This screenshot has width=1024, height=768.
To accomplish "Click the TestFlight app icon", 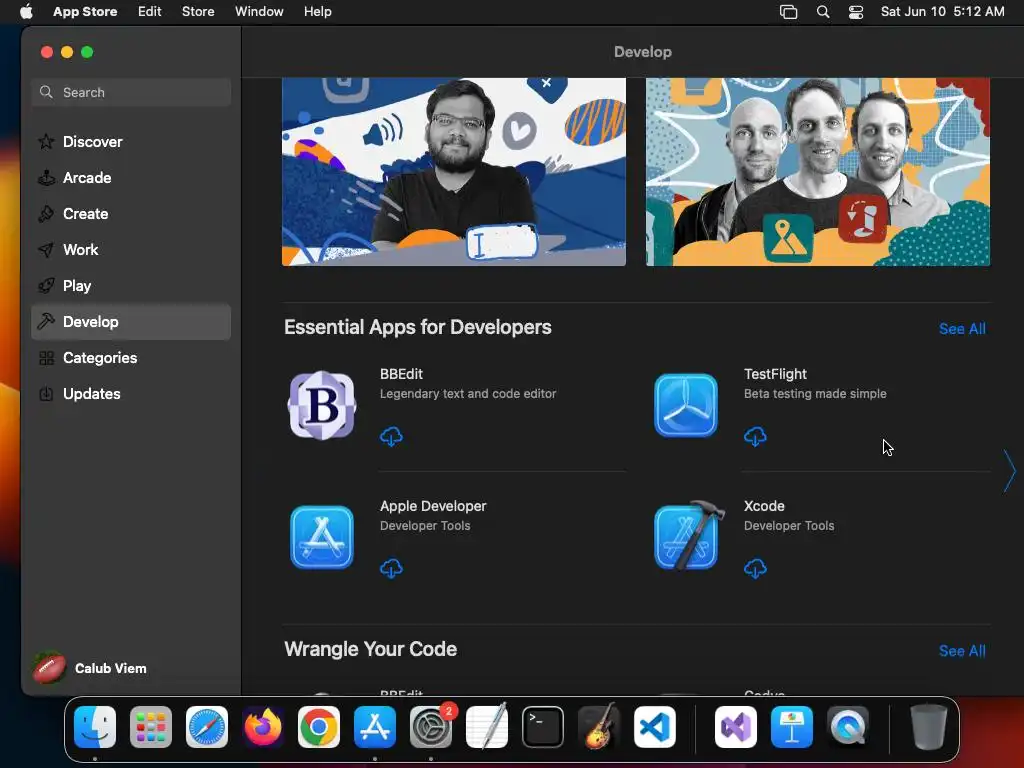I will 686,405.
